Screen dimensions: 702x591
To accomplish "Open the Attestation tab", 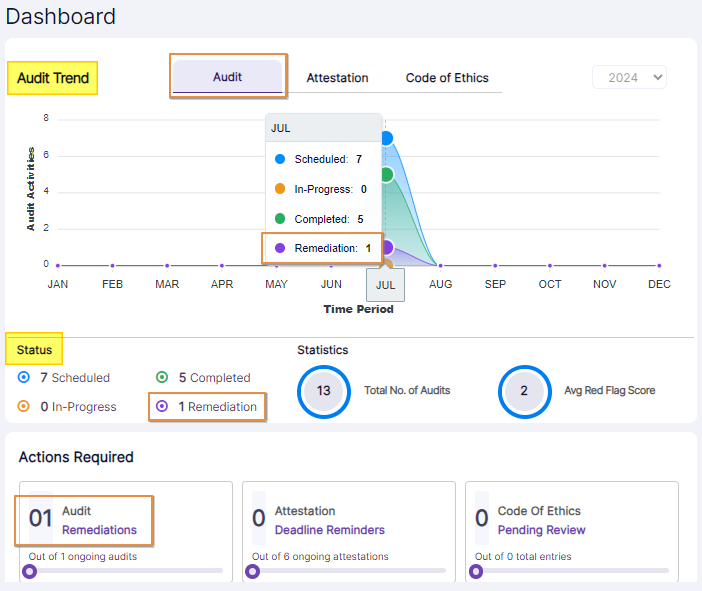I will [x=337, y=78].
